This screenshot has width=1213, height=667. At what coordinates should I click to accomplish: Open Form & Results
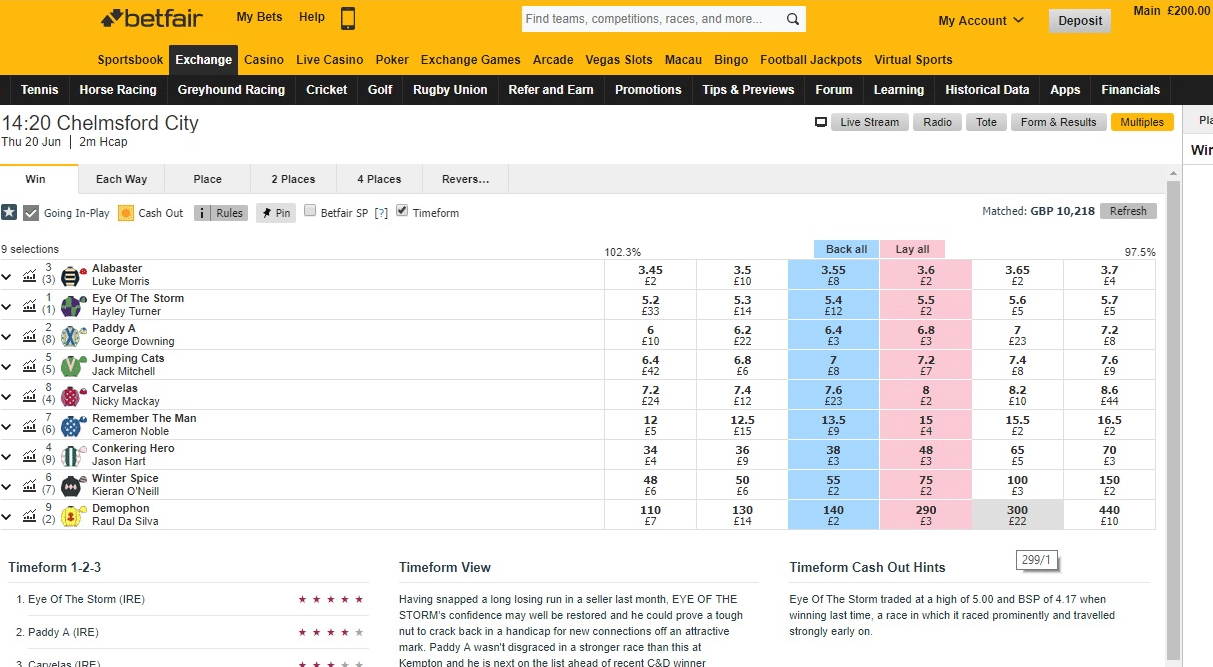coord(1058,122)
